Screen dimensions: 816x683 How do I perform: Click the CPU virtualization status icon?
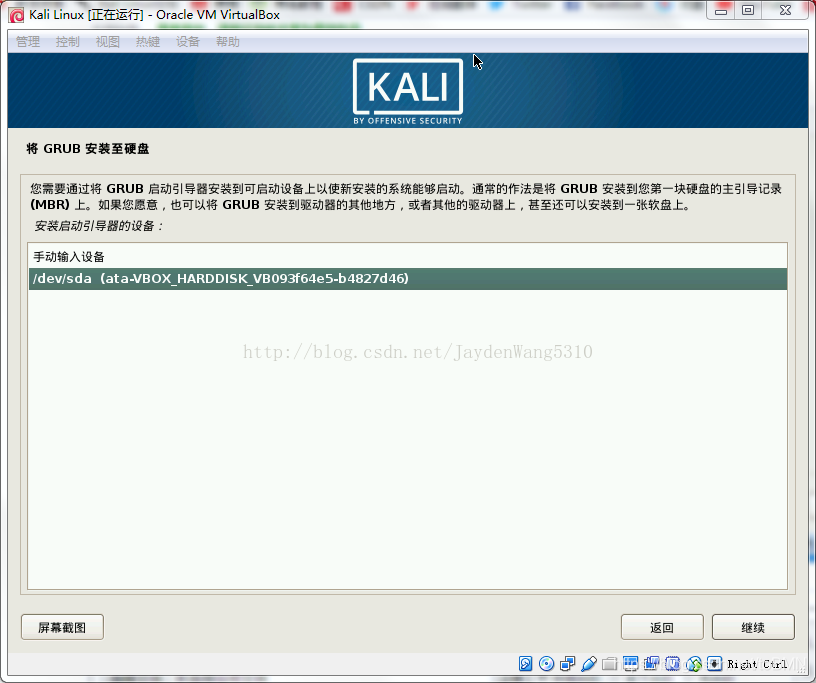click(672, 664)
